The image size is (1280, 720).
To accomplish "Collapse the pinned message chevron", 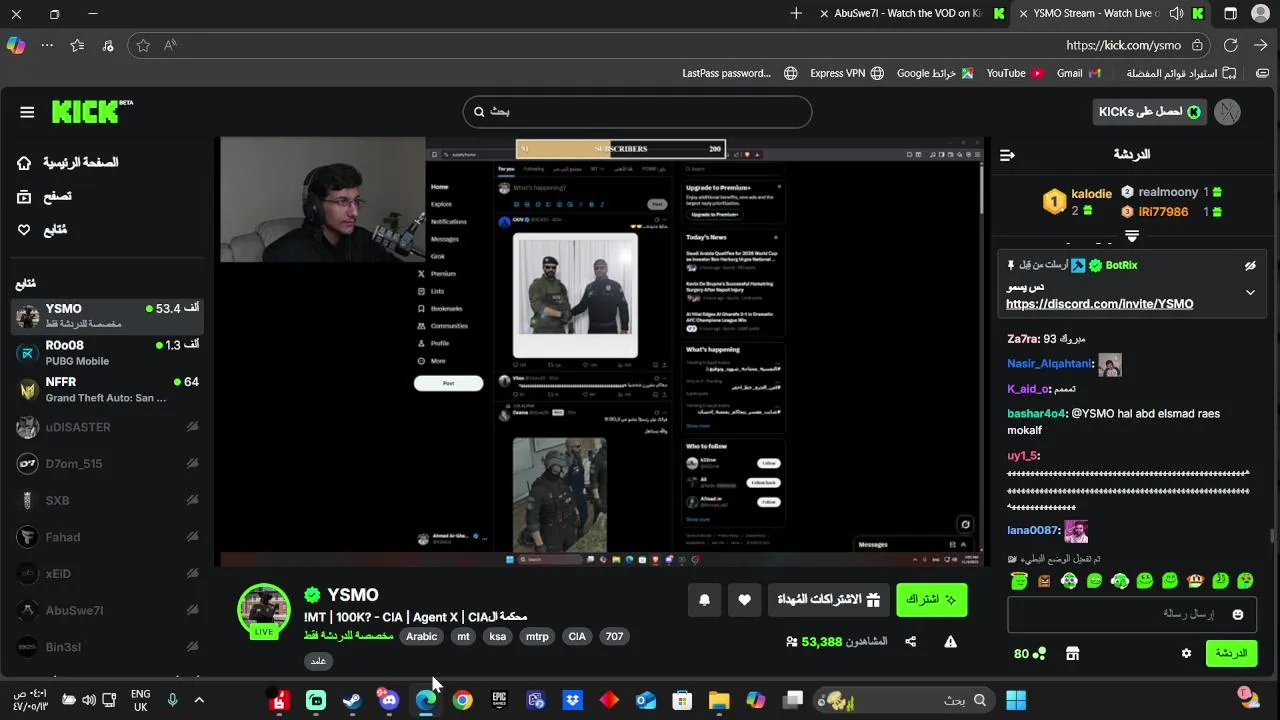I will [1250, 293].
